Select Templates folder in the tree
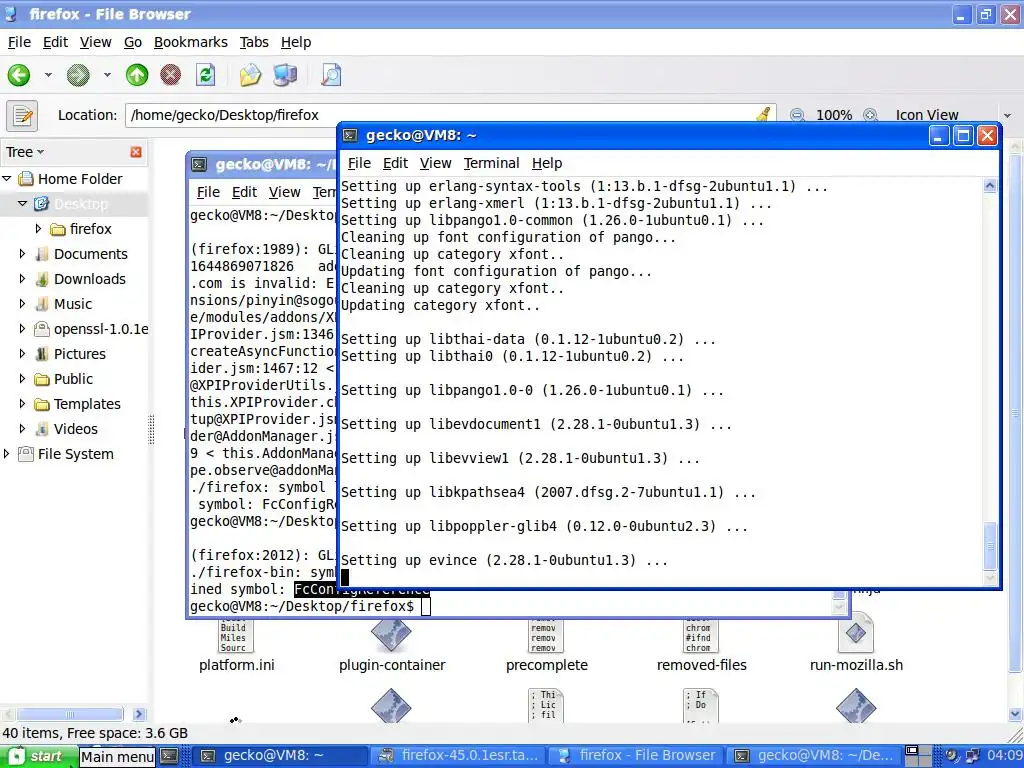 click(88, 404)
